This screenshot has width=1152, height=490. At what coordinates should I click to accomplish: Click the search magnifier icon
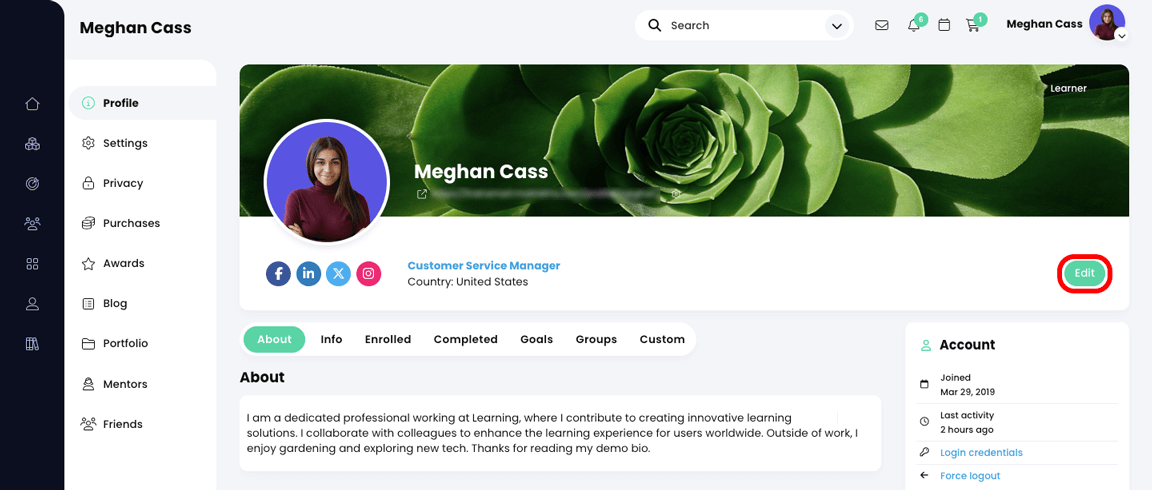[x=655, y=25]
